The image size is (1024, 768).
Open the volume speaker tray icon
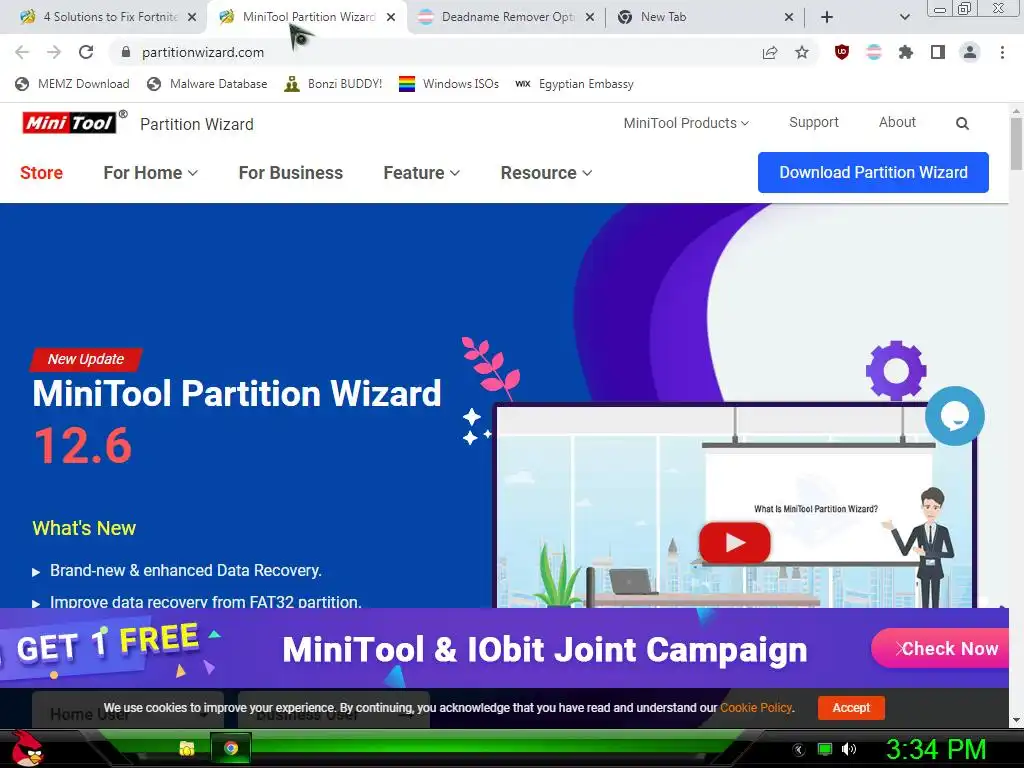click(x=849, y=749)
